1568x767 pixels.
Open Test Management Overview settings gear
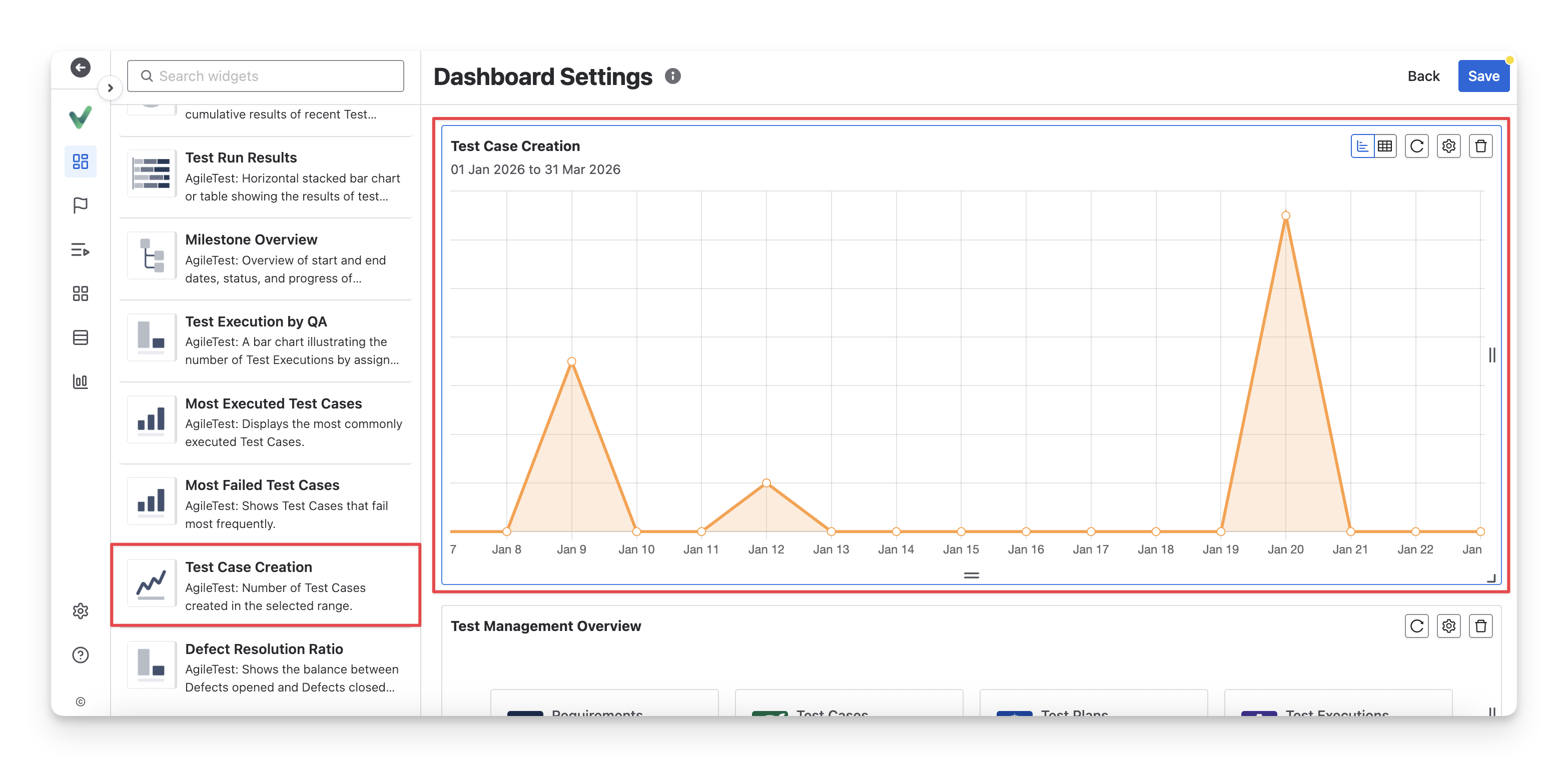[x=1449, y=626]
